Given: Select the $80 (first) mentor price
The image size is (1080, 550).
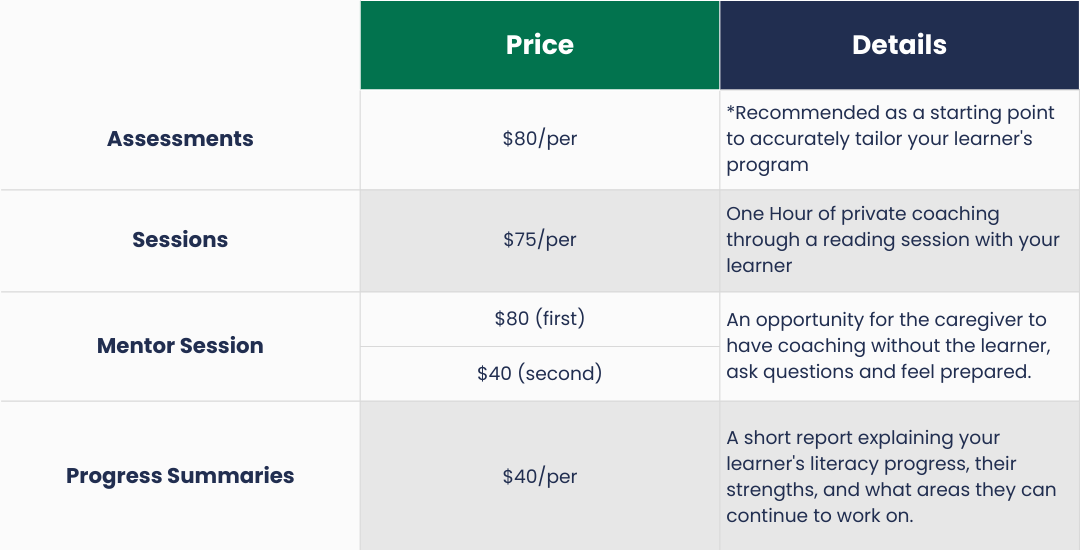Looking at the screenshot, I should (x=540, y=319).
